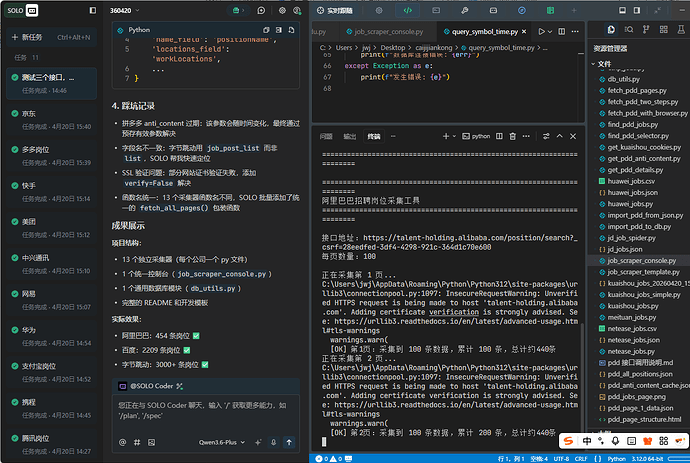690x463 pixels.
Task: Collapse the task list sidebar
Action: (92, 10)
